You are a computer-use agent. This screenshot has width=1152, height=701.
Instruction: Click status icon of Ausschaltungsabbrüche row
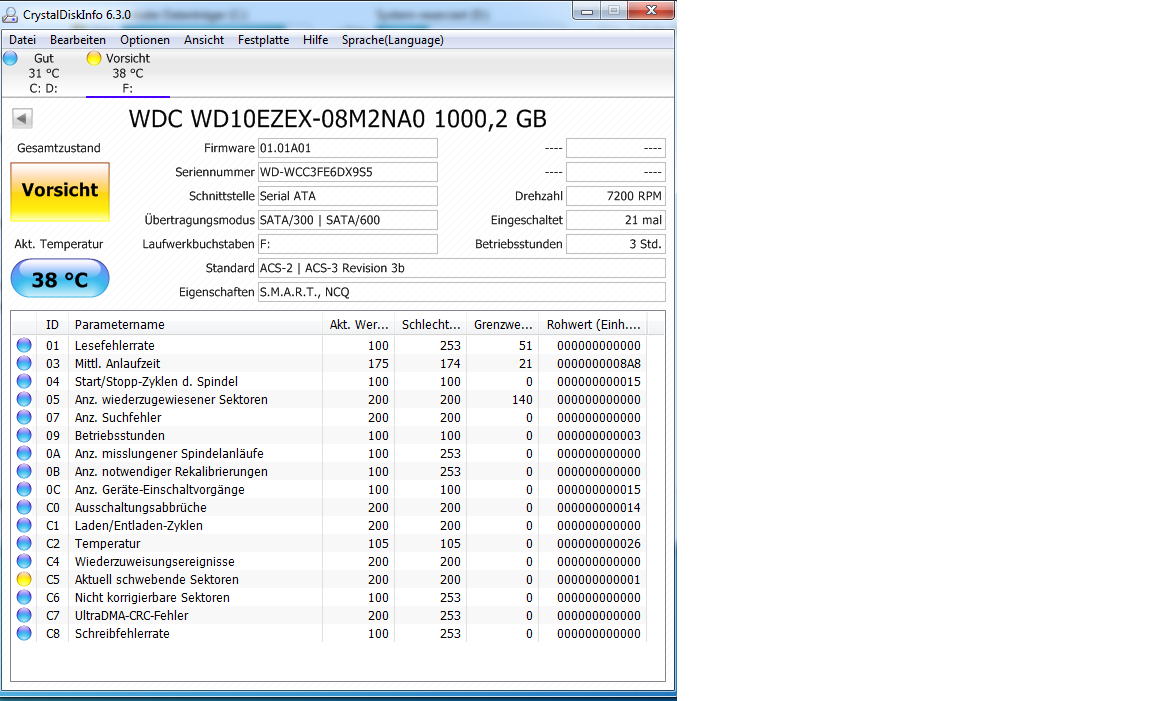[x=24, y=507]
